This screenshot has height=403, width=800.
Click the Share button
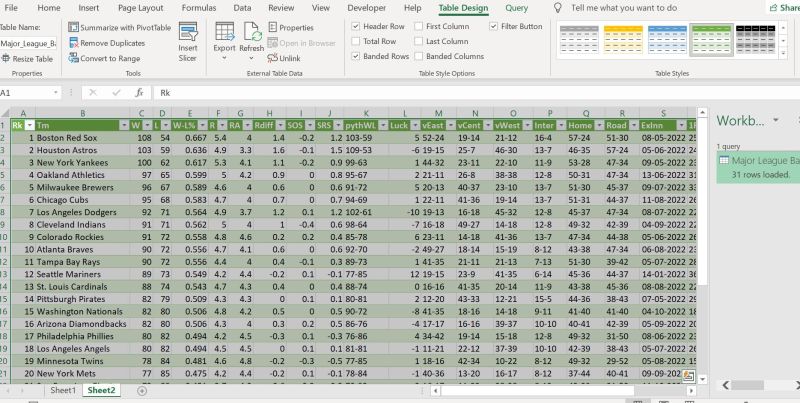click(786, 8)
